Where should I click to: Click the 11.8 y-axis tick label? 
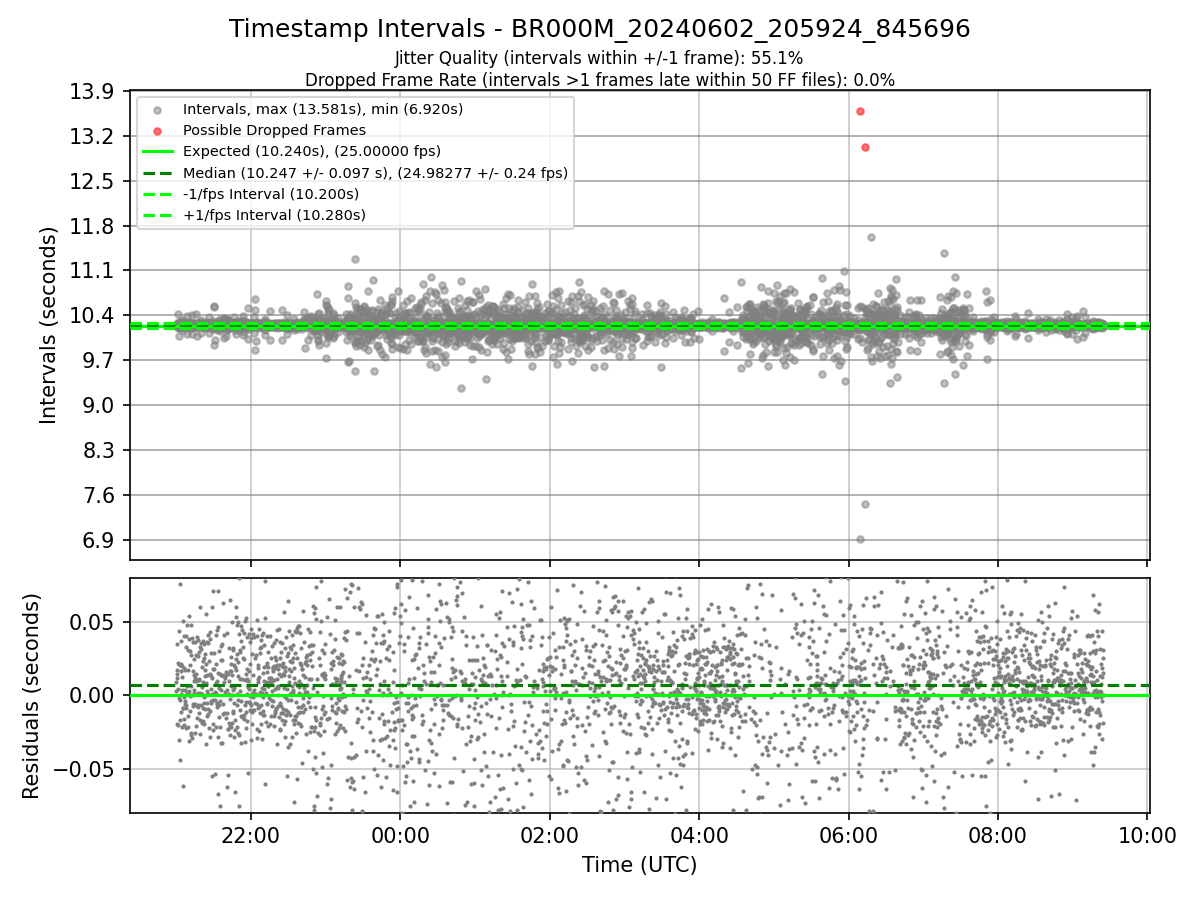click(94, 226)
